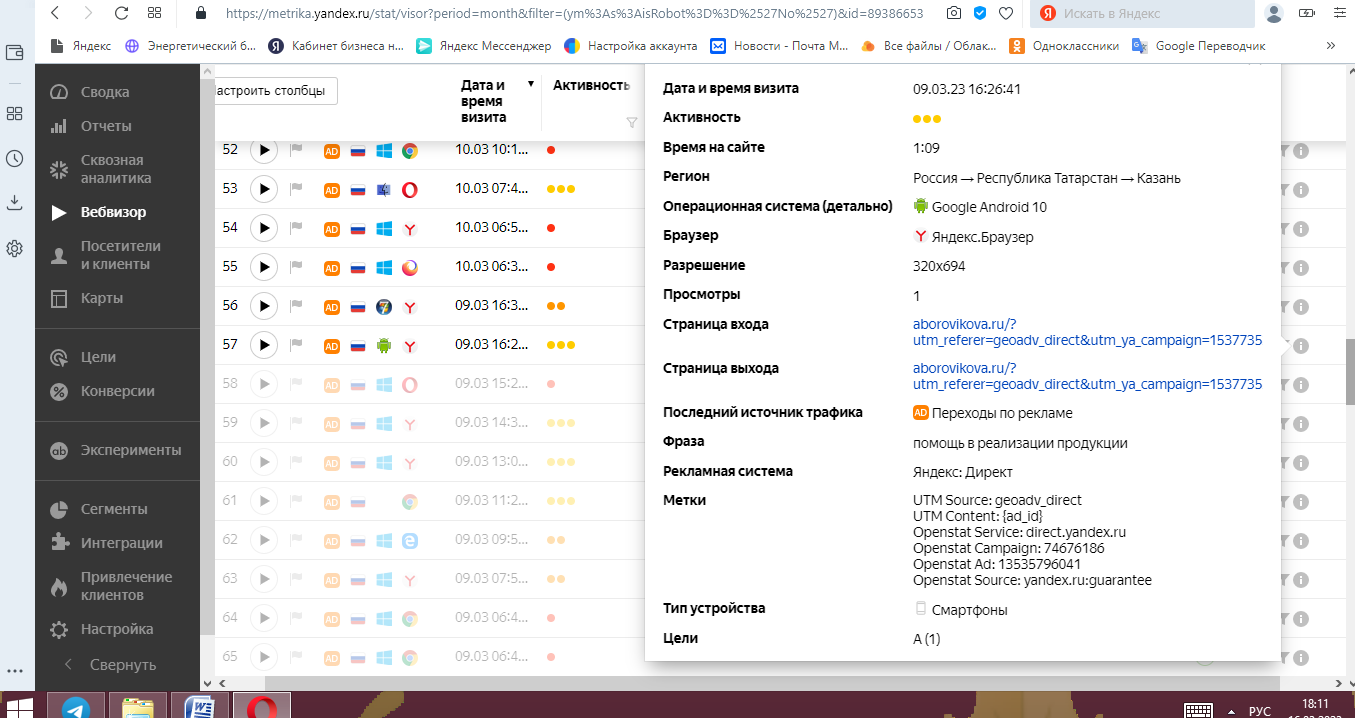The image size is (1355, 718).
Task: Toggle the flag marker on visit 55
Action: (x=296, y=267)
